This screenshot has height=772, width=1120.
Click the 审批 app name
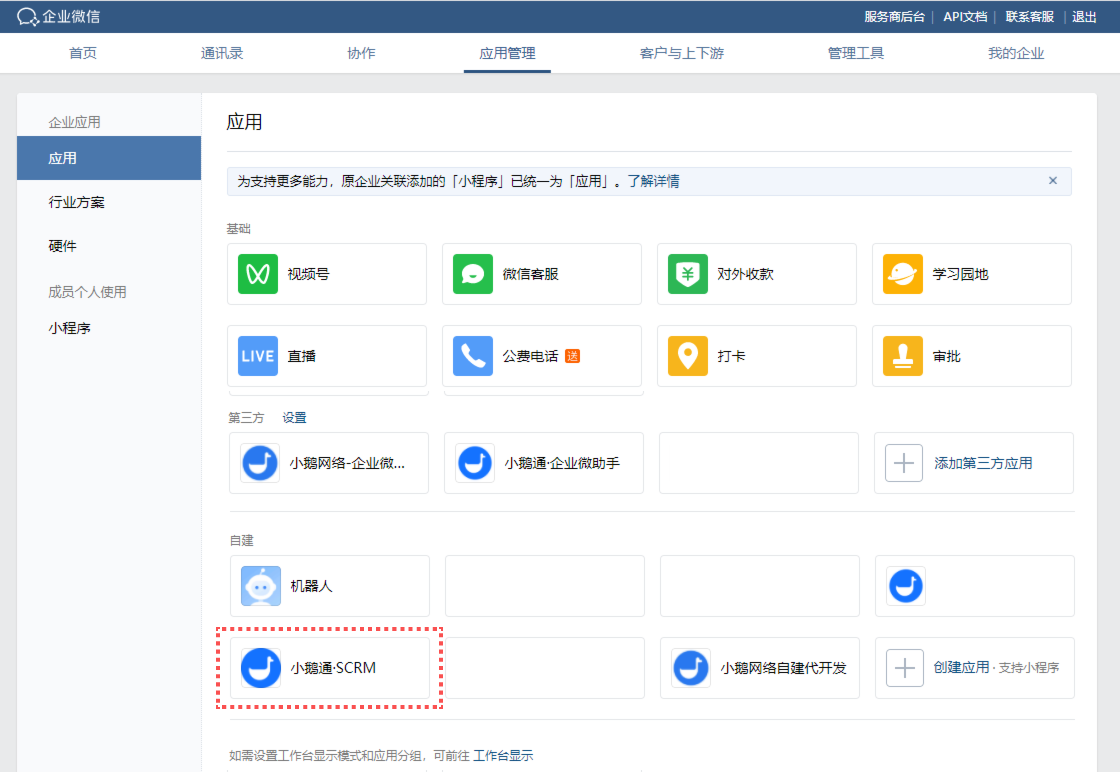946,356
